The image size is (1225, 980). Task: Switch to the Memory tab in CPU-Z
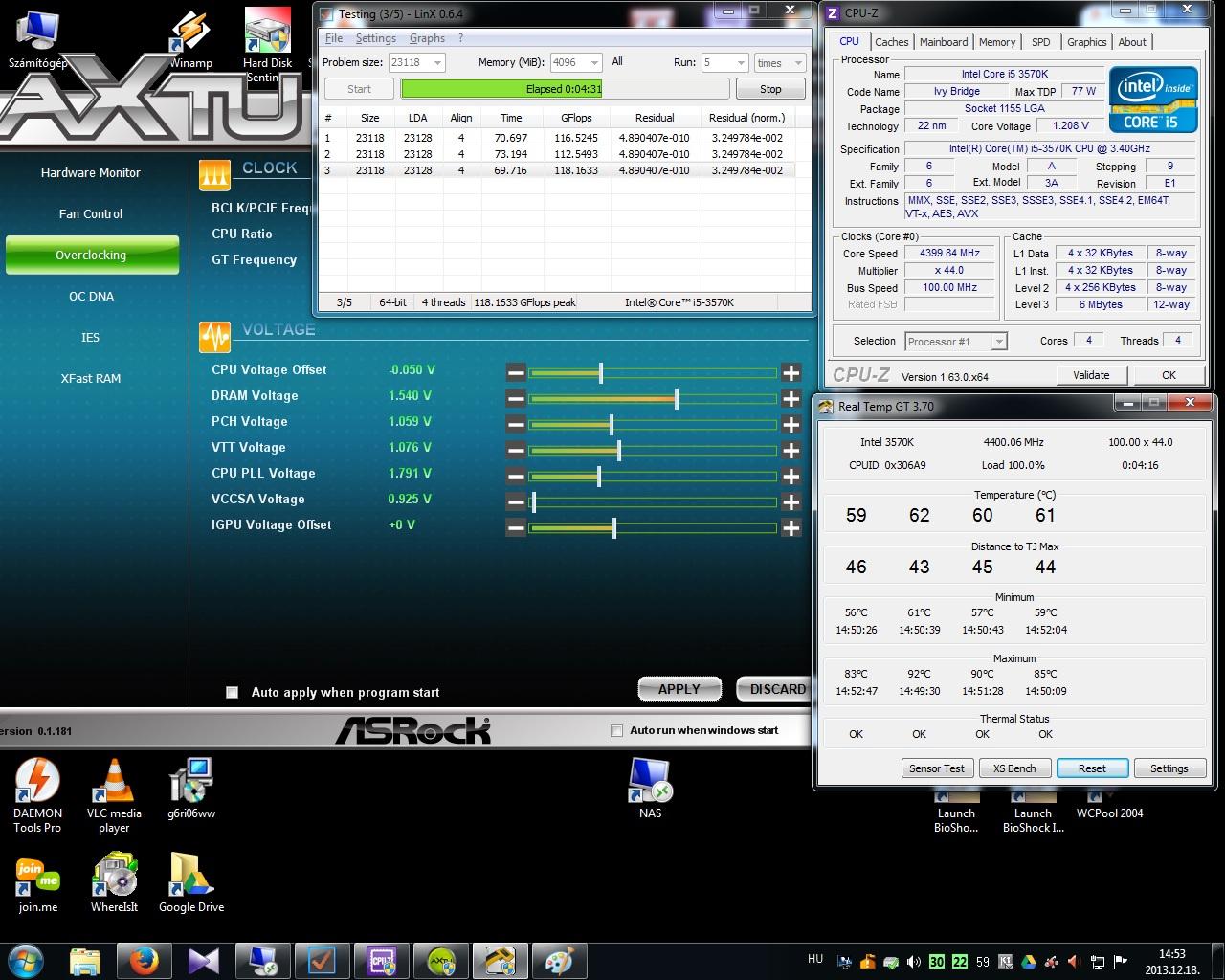[x=997, y=42]
